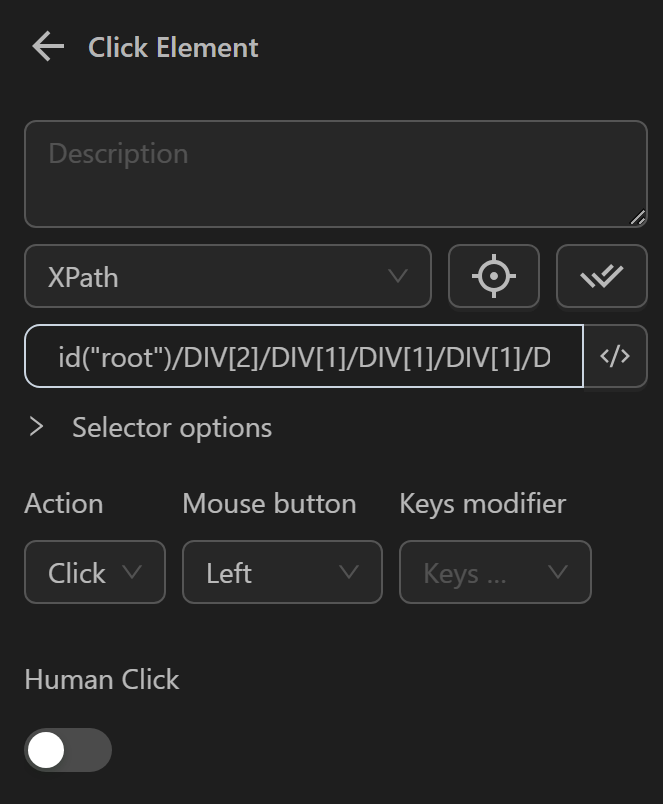This screenshot has width=663, height=804.
Task: Click the Action column label
Action: pos(63,504)
